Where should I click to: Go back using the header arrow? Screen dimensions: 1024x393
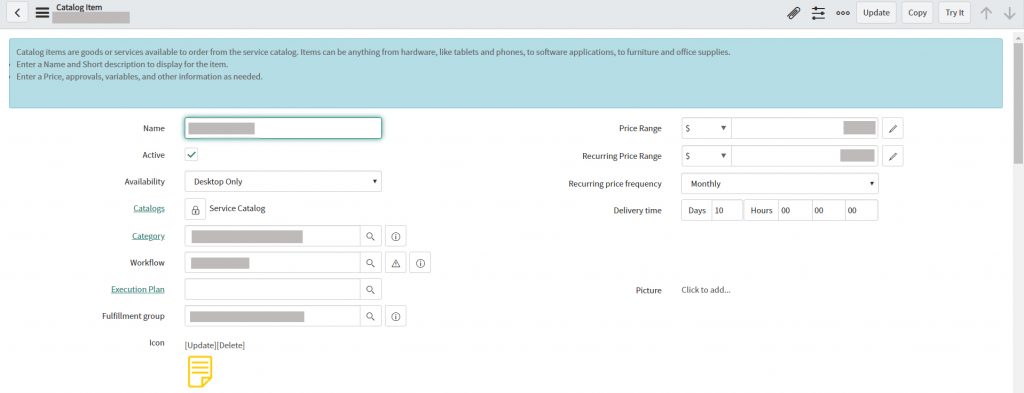point(18,12)
